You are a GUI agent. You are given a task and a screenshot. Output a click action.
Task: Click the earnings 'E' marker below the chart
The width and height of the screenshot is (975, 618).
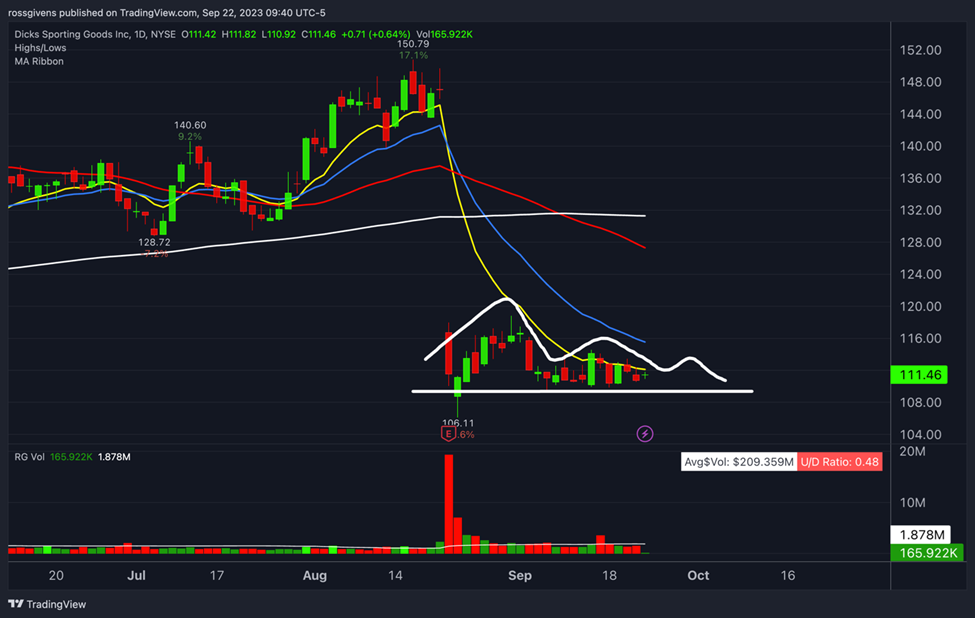(448, 434)
